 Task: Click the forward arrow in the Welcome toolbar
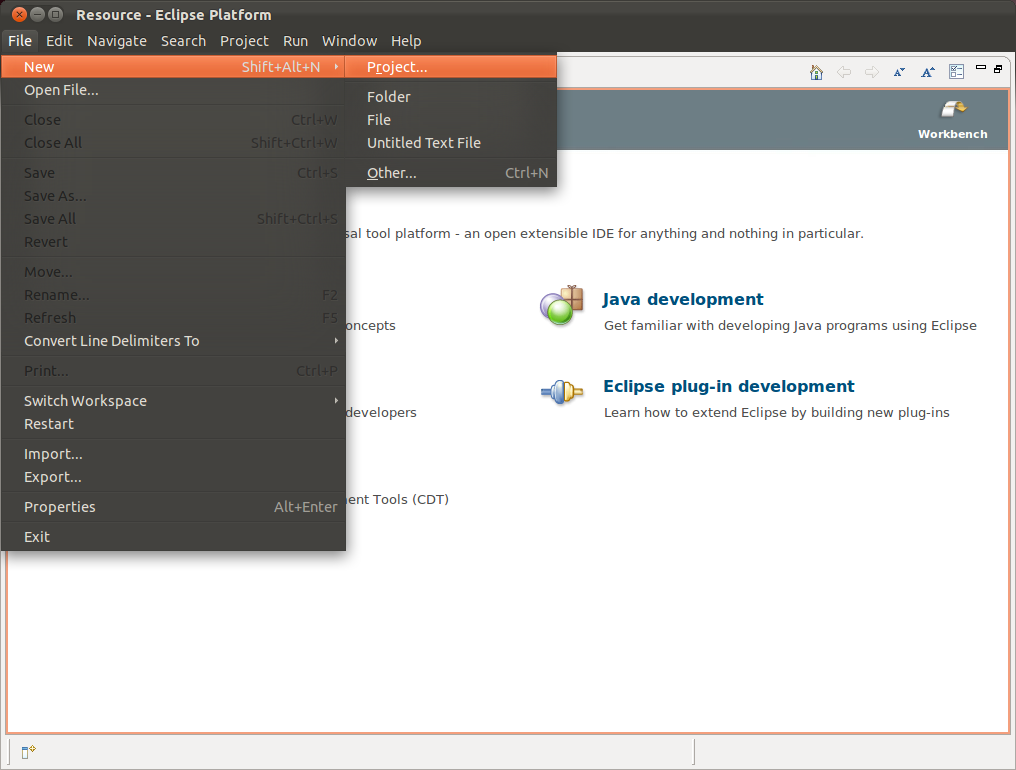872,72
